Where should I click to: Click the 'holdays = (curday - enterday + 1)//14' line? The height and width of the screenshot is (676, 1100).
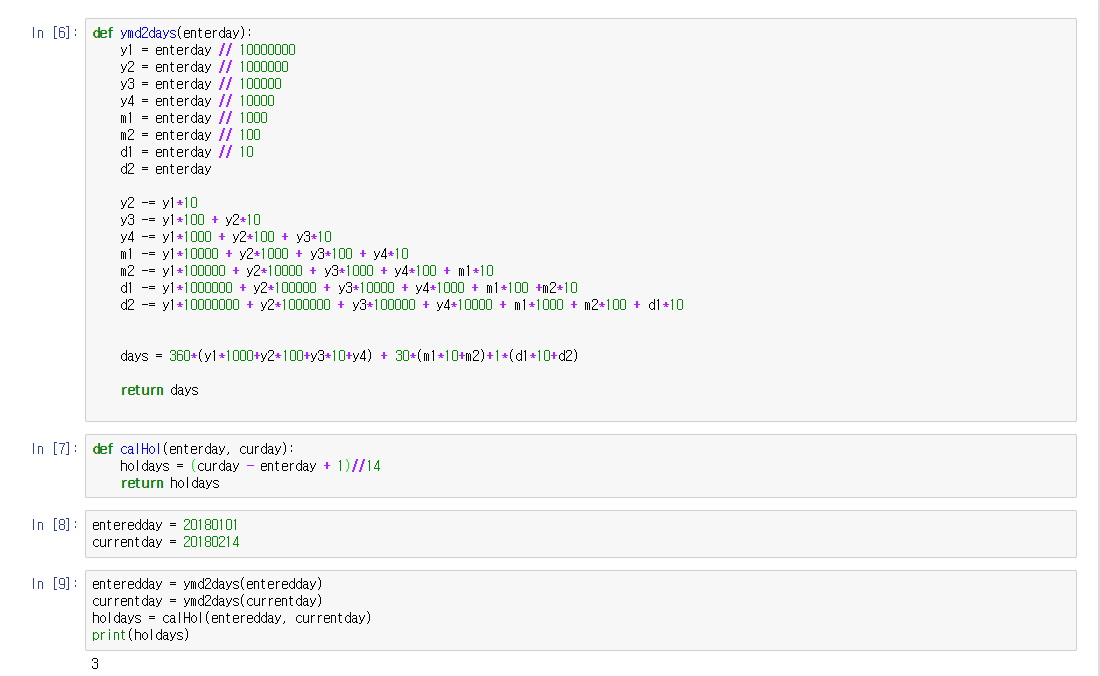[250, 466]
